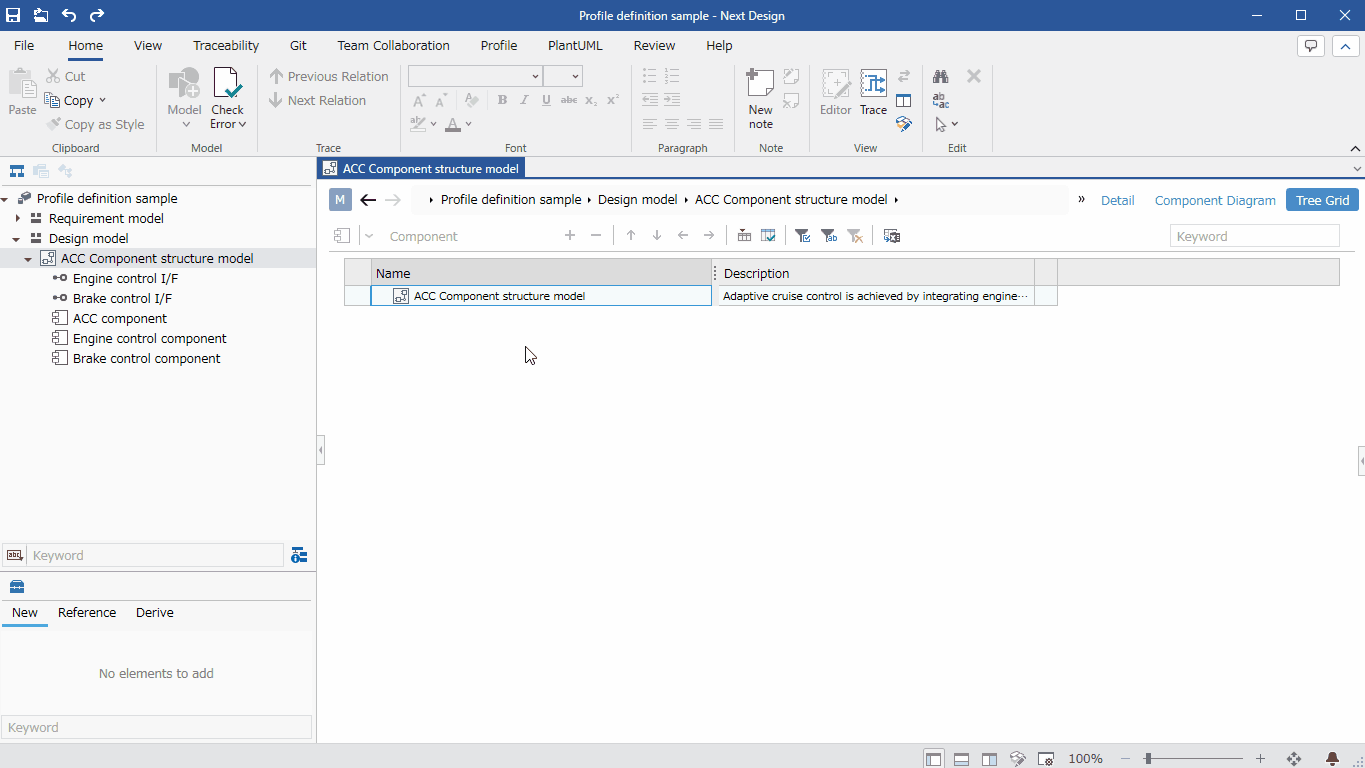
Task: Expand the double-chevron view overflow
Action: [1081, 199]
